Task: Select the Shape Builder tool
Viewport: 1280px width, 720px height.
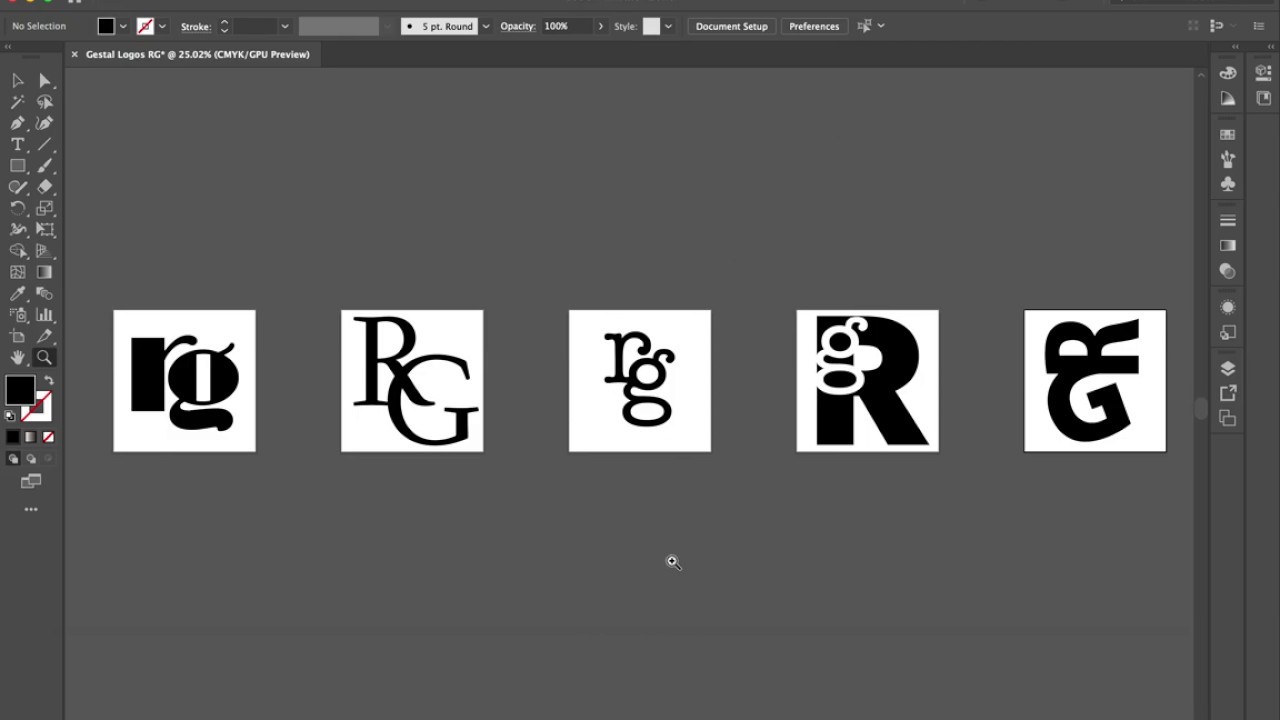Action: (18, 251)
